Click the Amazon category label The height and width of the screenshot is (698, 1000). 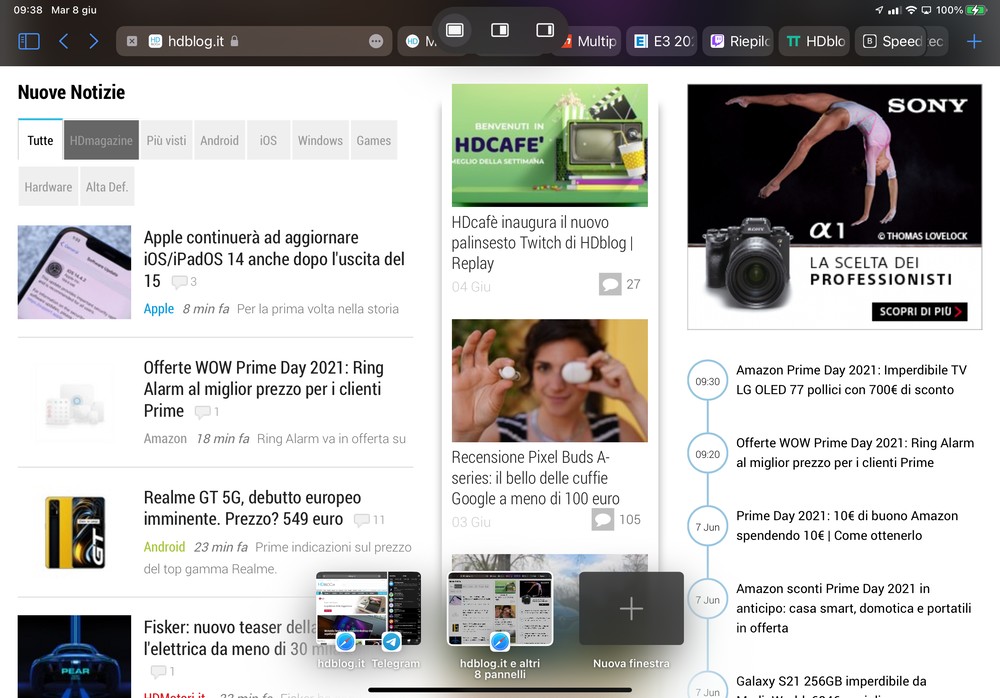coord(165,439)
